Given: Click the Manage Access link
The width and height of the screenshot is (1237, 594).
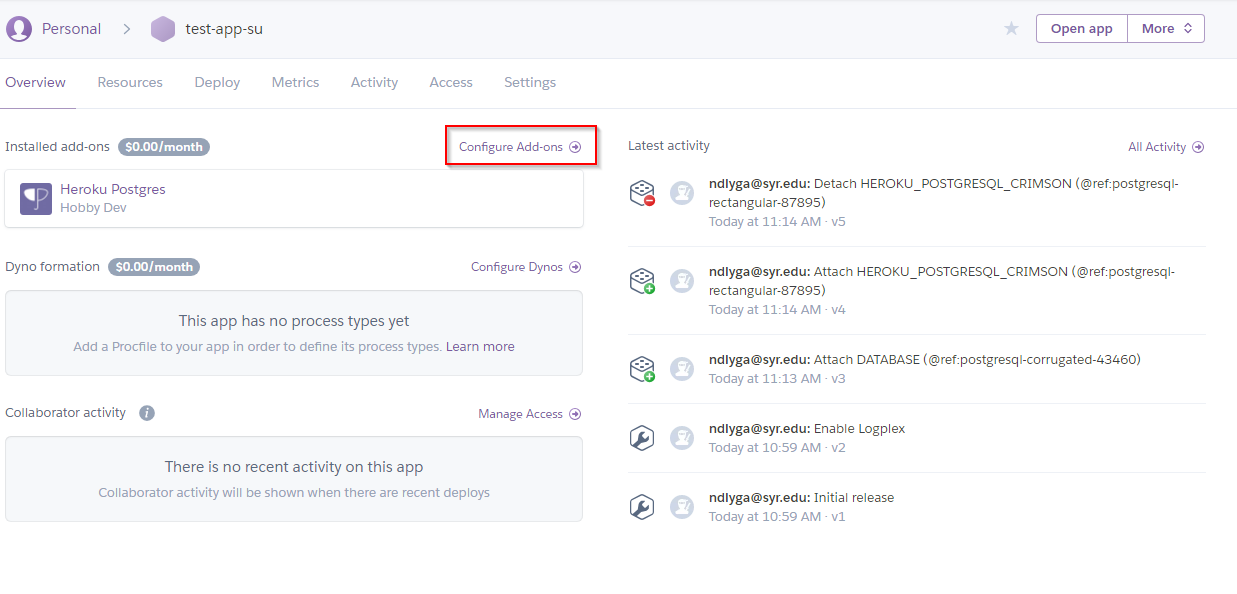Looking at the screenshot, I should tap(530, 414).
